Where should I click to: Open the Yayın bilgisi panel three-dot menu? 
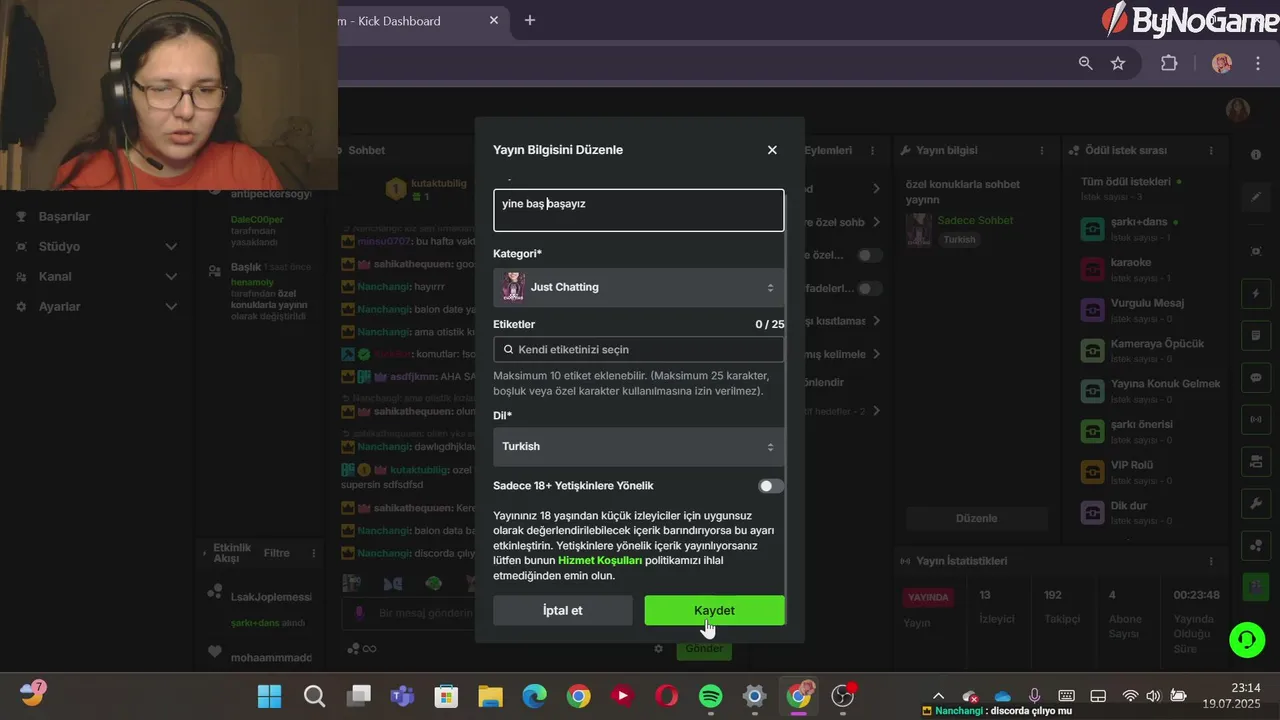[1040, 150]
